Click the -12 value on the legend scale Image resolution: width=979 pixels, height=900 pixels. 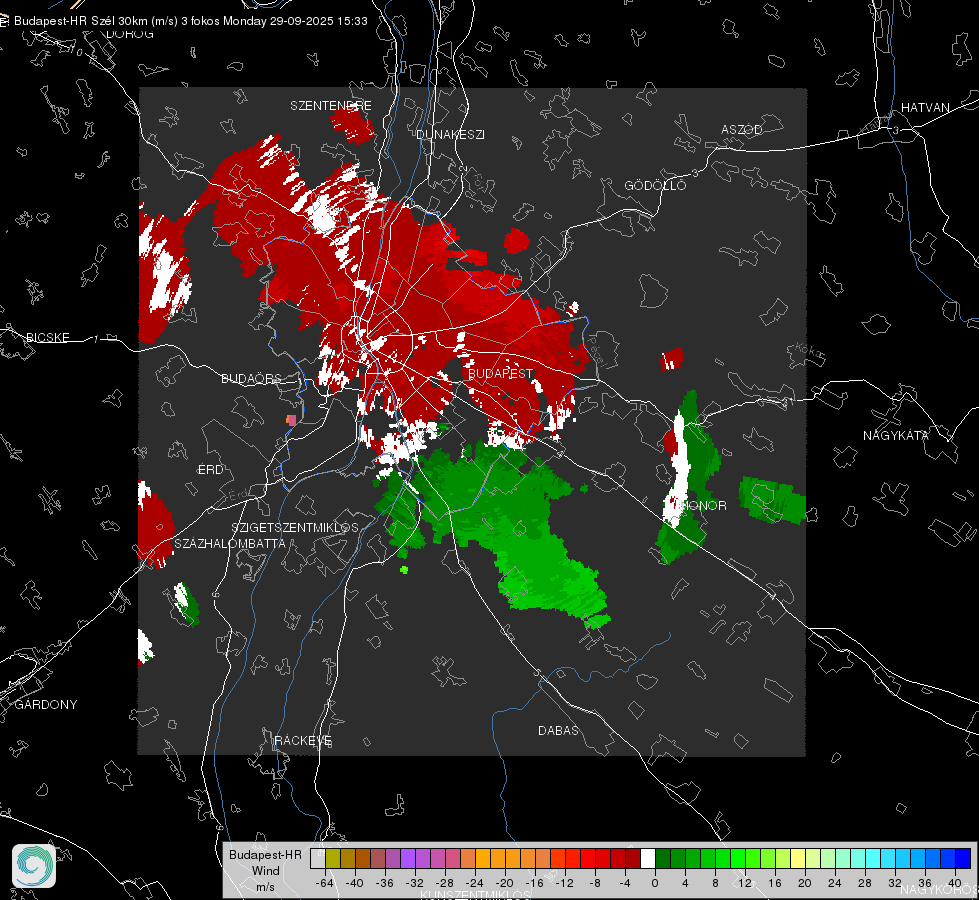click(564, 883)
